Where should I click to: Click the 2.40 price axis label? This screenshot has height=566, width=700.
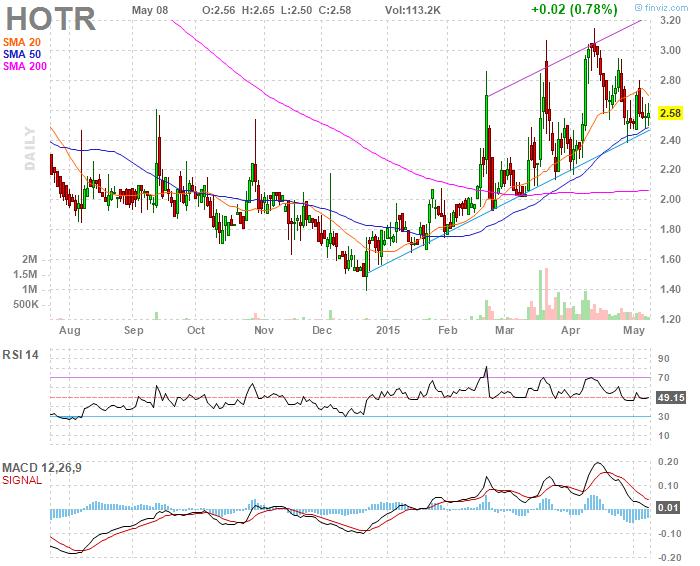click(671, 141)
